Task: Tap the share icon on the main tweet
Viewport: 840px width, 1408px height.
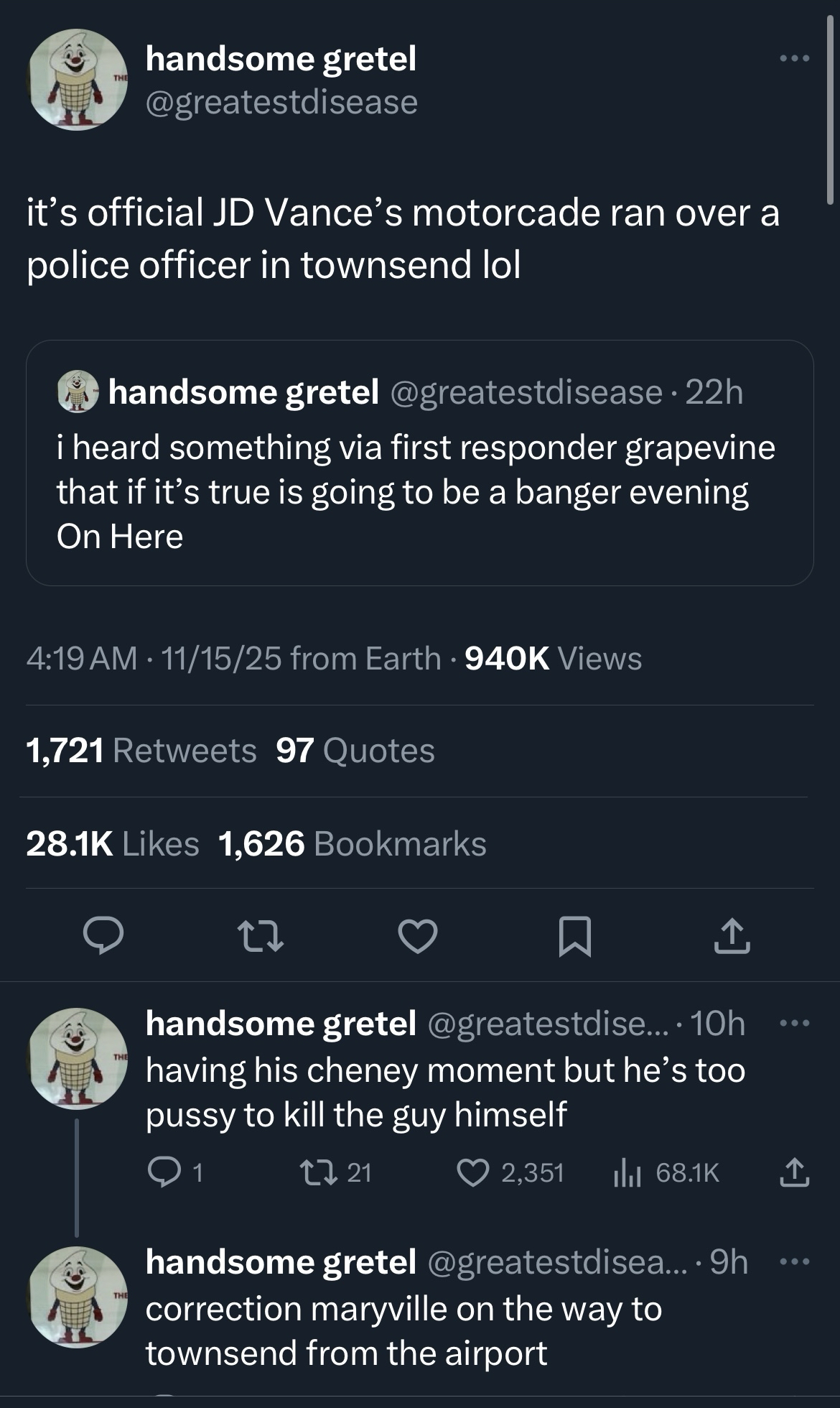Action: coord(732,937)
